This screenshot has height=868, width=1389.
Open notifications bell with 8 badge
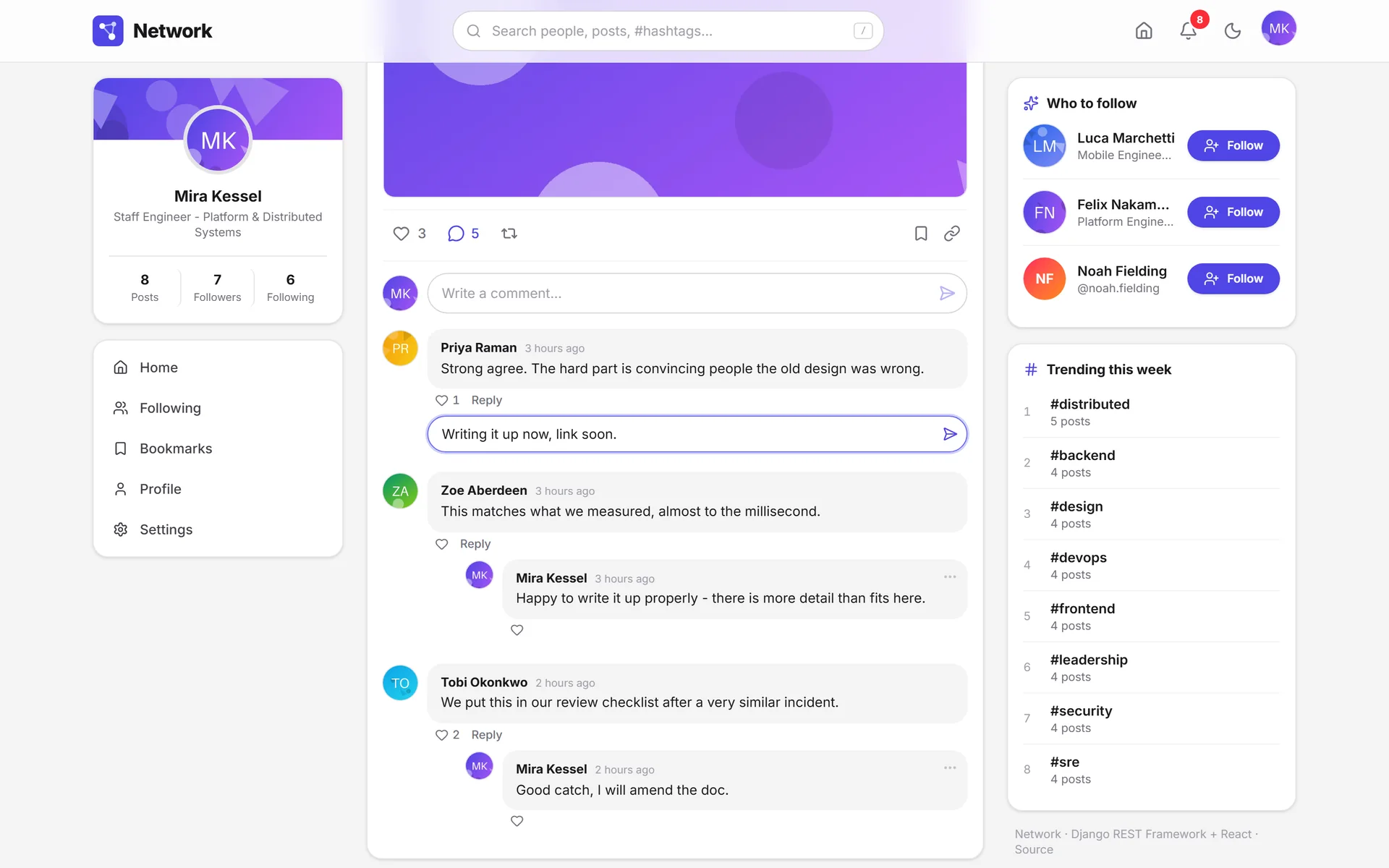pos(1188,30)
